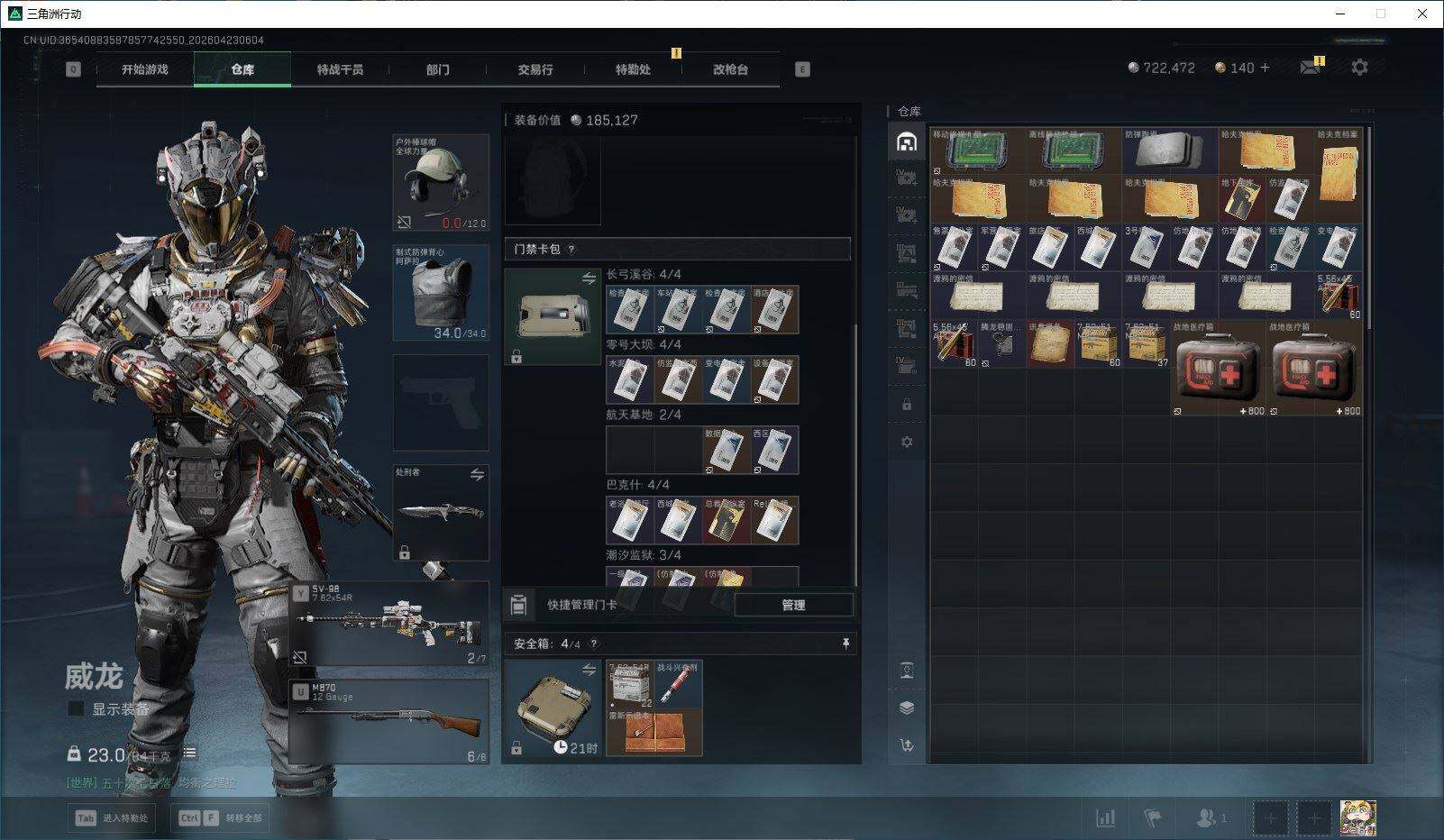
Task: Click the 航天基地: 2/4 label
Action: pos(644,415)
